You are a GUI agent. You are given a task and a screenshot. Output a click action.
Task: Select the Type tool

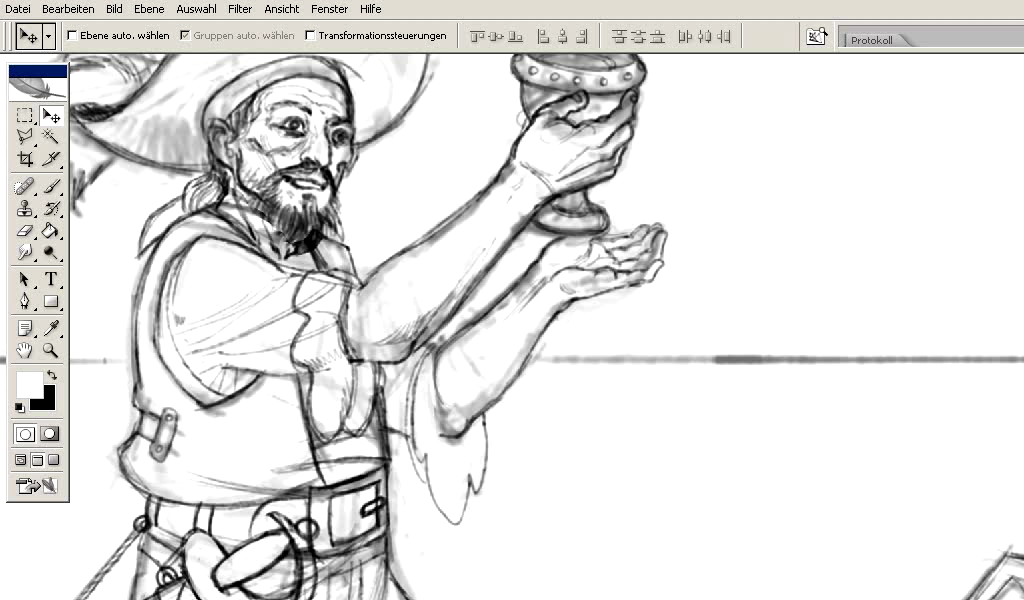coord(50,279)
